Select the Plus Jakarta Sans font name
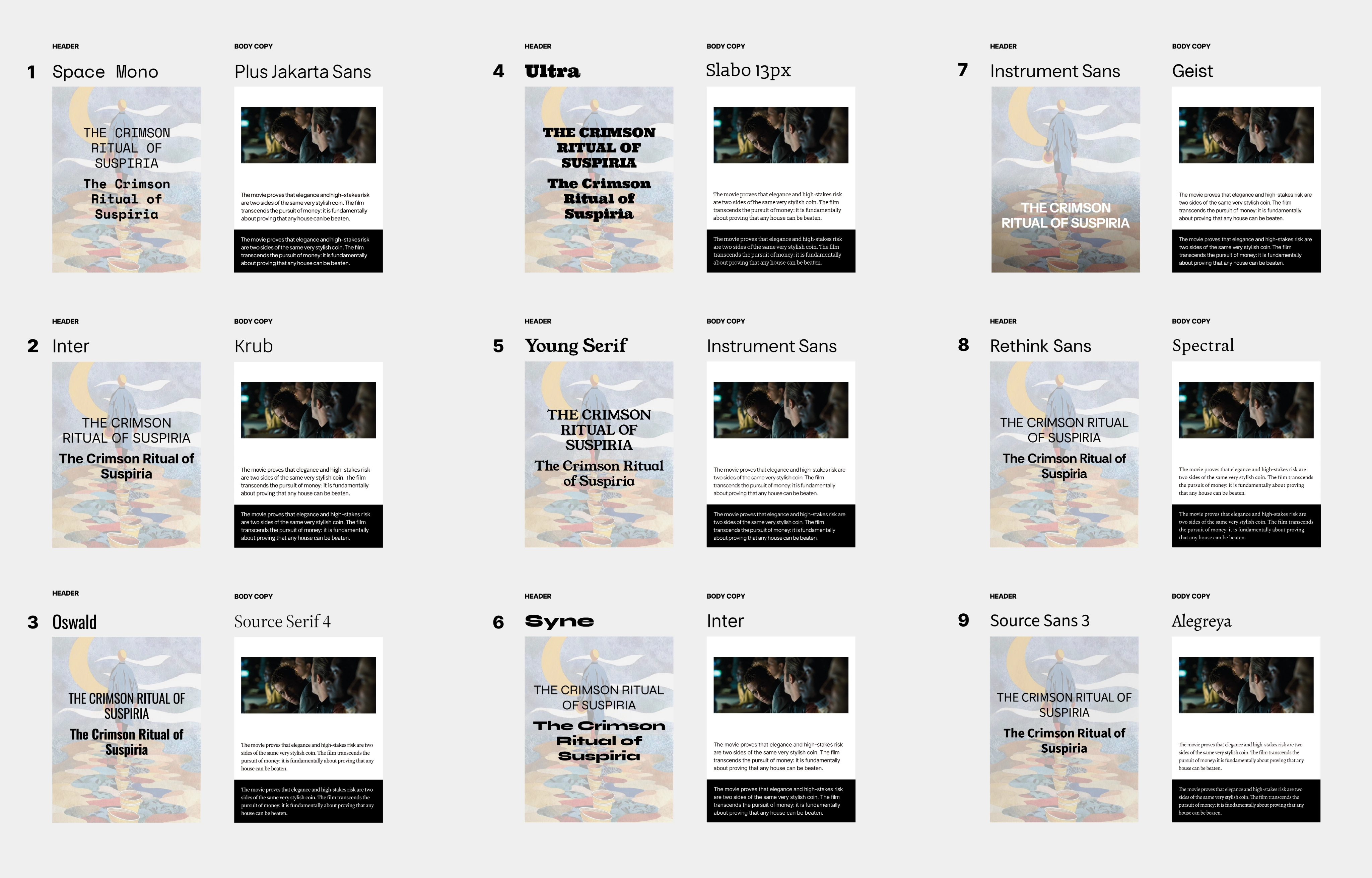The height and width of the screenshot is (878, 1372). (303, 72)
